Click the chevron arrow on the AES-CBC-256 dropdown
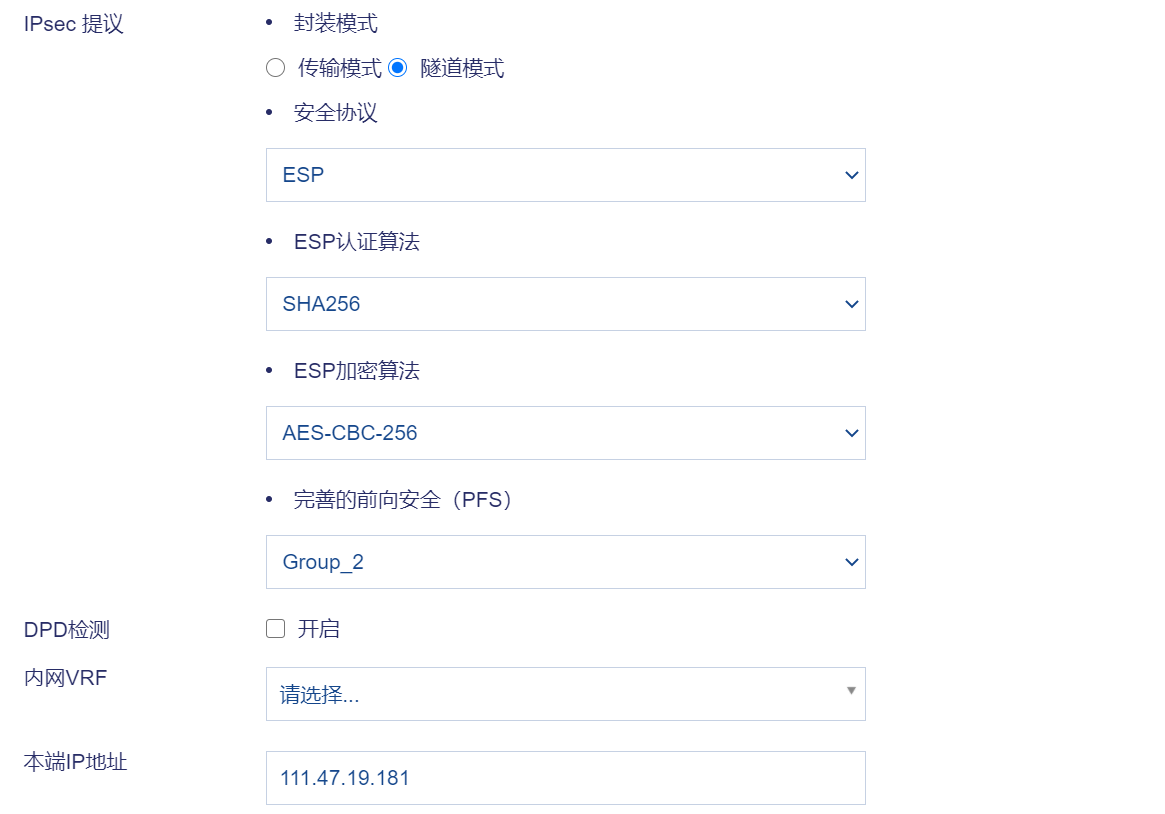Screen dimensions: 1165x814 852,433
